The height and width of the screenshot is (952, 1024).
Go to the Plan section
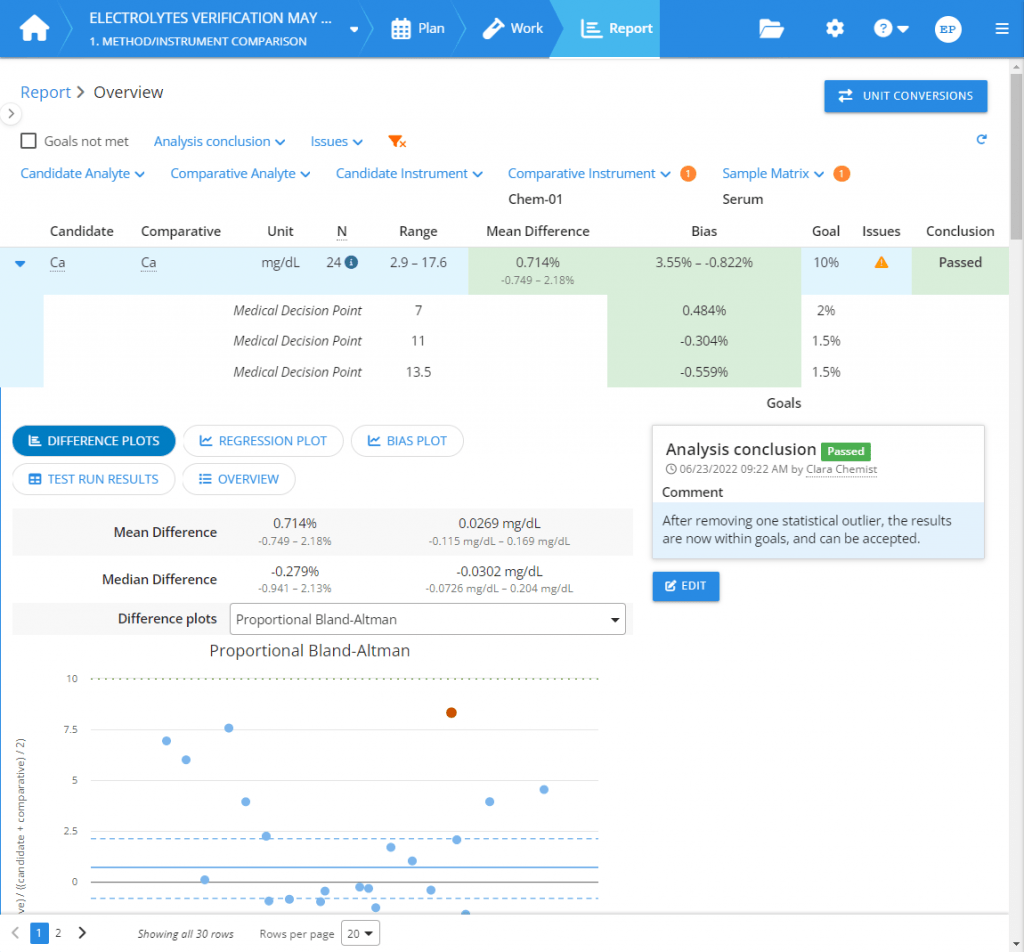tap(417, 28)
